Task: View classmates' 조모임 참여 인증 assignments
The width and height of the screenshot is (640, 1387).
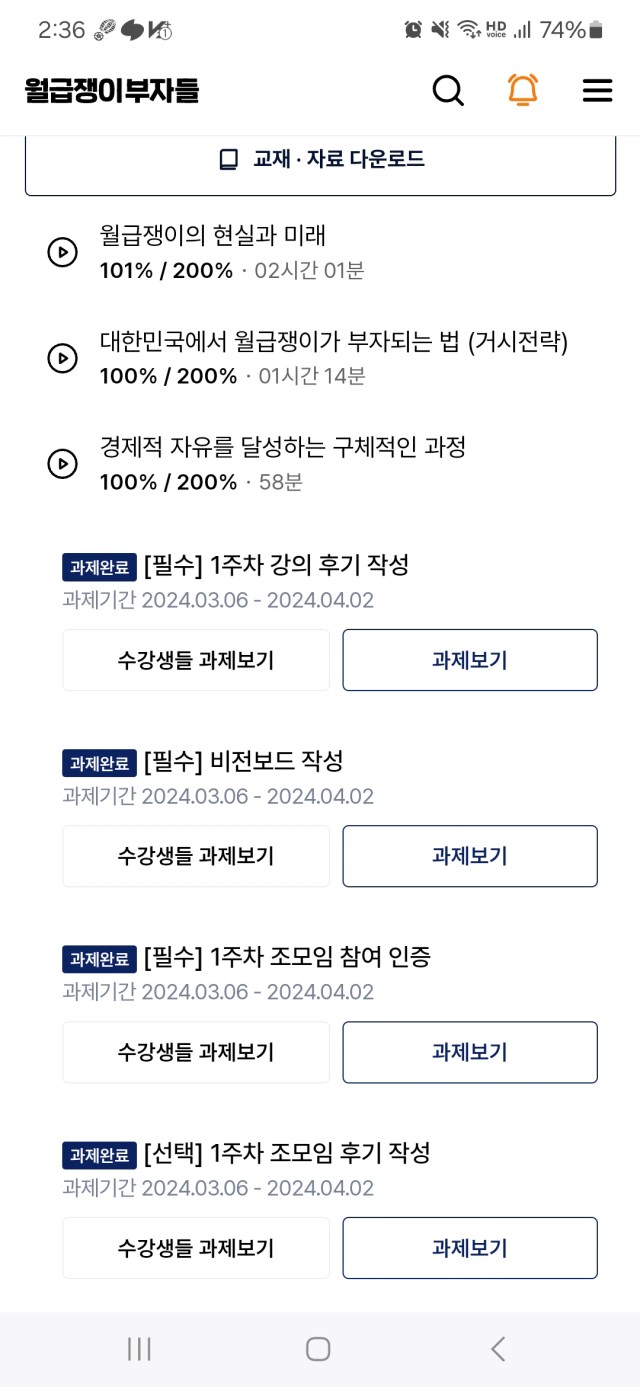Action: 196,1052
